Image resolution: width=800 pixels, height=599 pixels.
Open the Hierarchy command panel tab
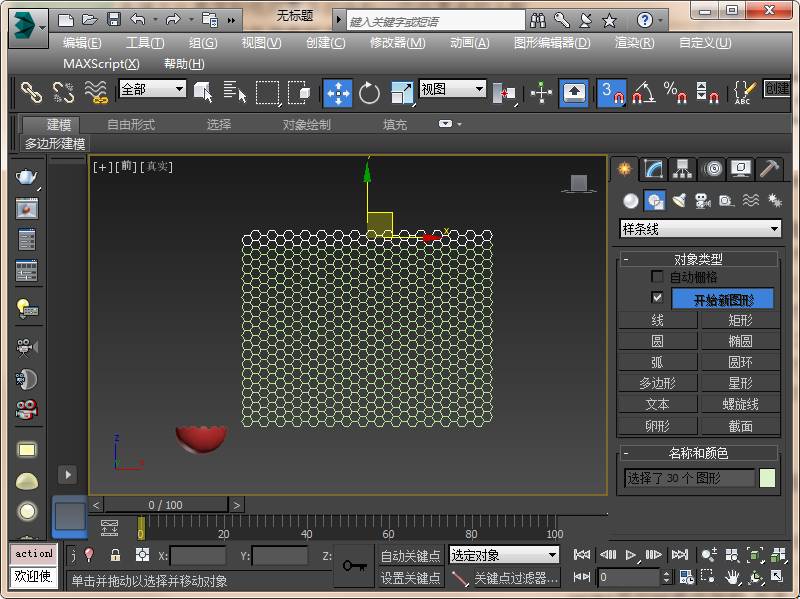point(683,168)
